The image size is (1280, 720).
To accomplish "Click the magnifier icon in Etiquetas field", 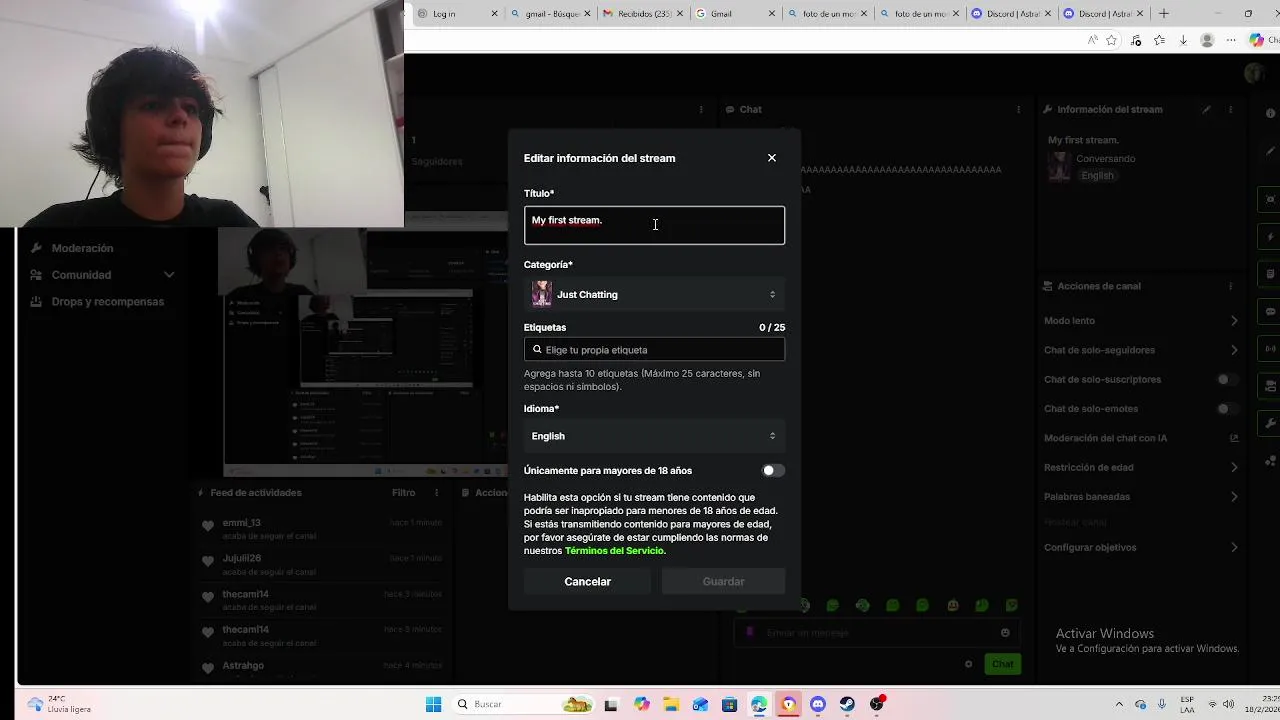I will coord(537,350).
